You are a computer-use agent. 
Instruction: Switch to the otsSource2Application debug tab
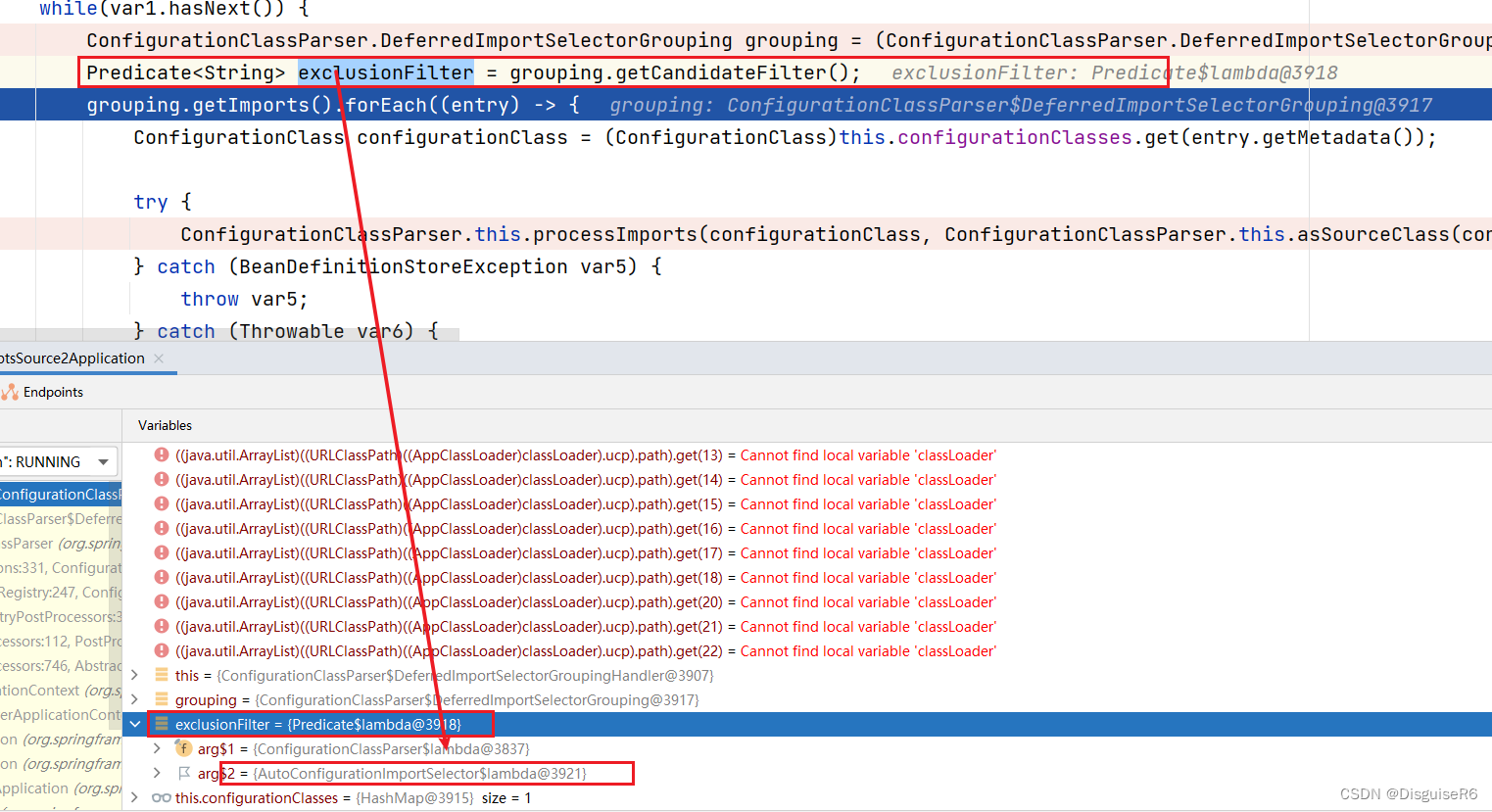click(72, 358)
